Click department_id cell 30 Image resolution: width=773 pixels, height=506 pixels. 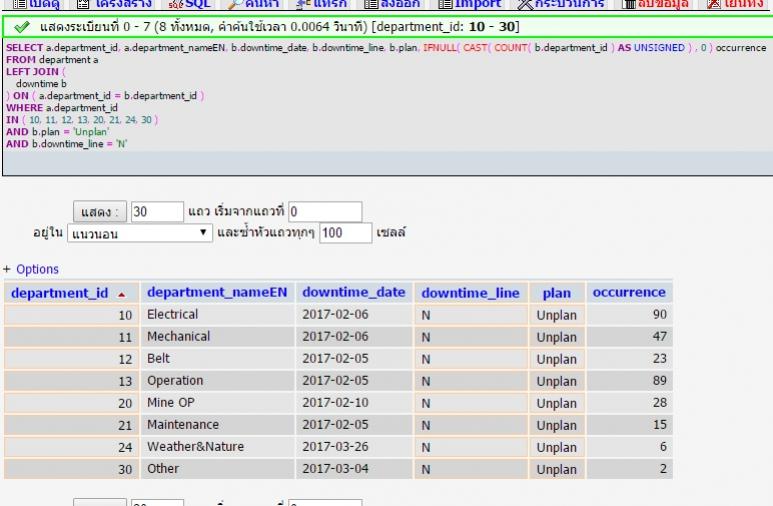(x=71, y=469)
